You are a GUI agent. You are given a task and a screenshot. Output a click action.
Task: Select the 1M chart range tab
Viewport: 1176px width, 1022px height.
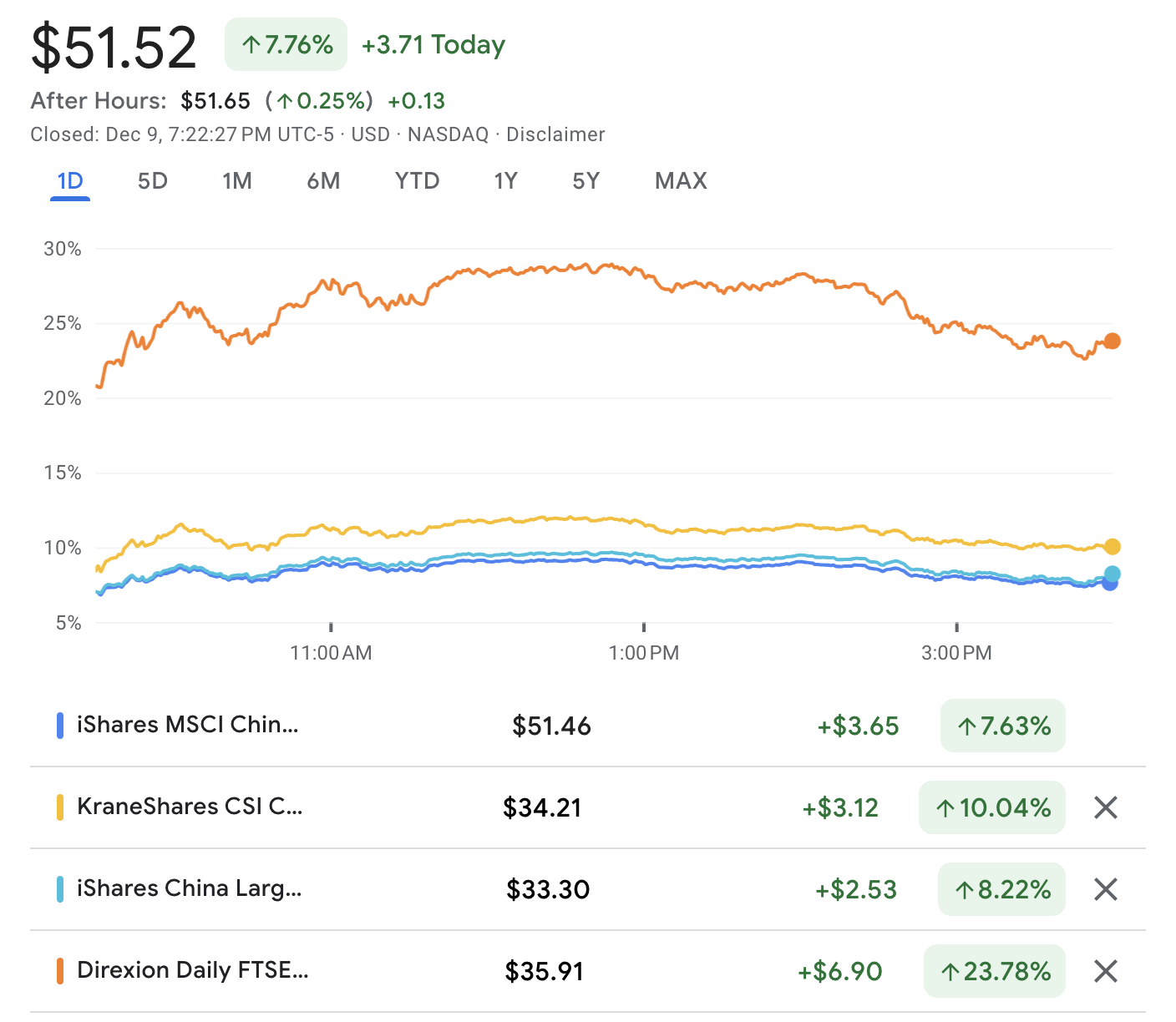(x=237, y=181)
